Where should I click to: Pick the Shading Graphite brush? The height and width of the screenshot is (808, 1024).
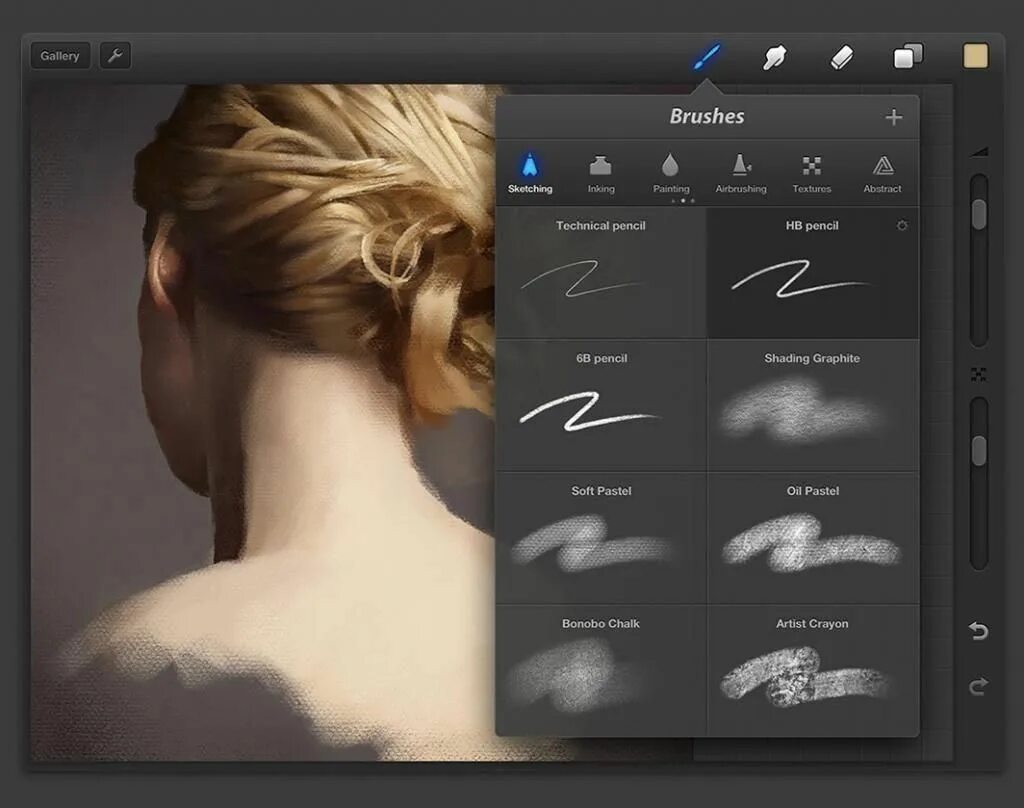[x=812, y=405]
